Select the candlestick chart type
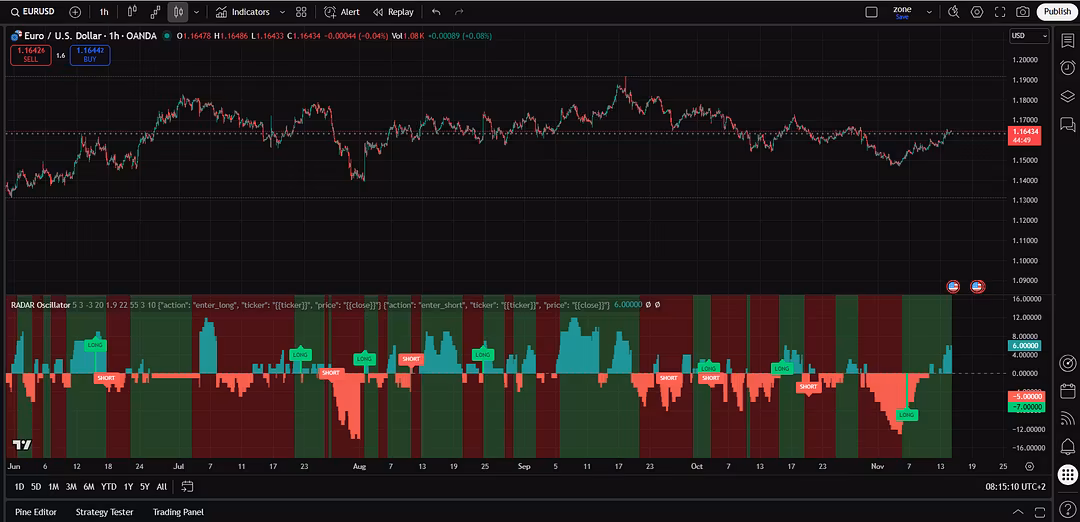Image resolution: width=1080 pixels, height=522 pixels. tap(178, 12)
